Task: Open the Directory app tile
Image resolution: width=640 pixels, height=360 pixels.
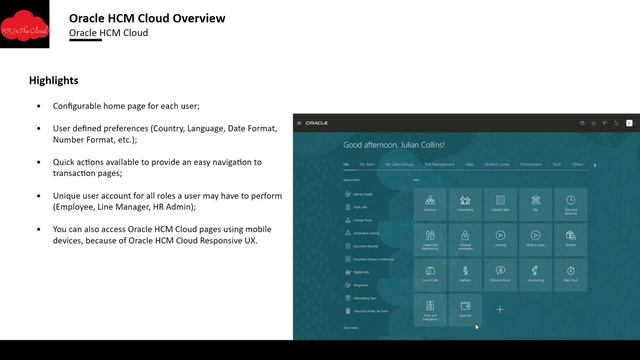Action: (430, 204)
